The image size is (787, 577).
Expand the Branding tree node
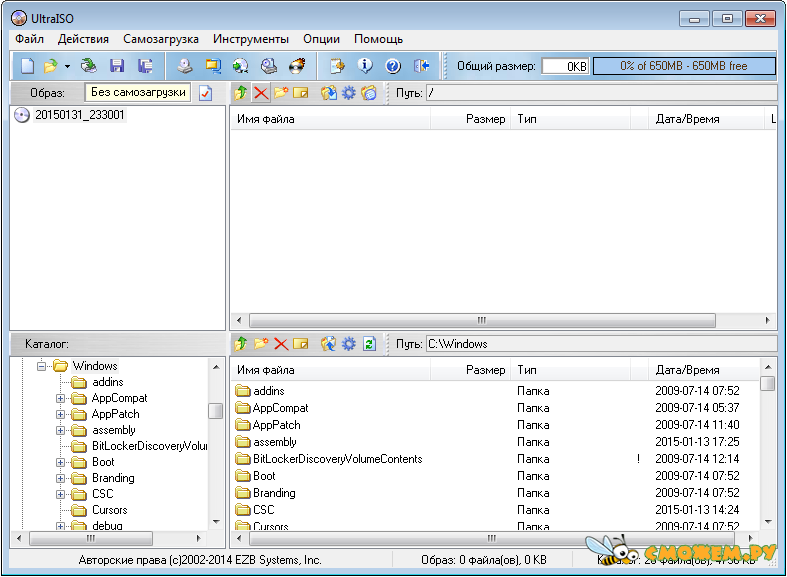[60, 478]
